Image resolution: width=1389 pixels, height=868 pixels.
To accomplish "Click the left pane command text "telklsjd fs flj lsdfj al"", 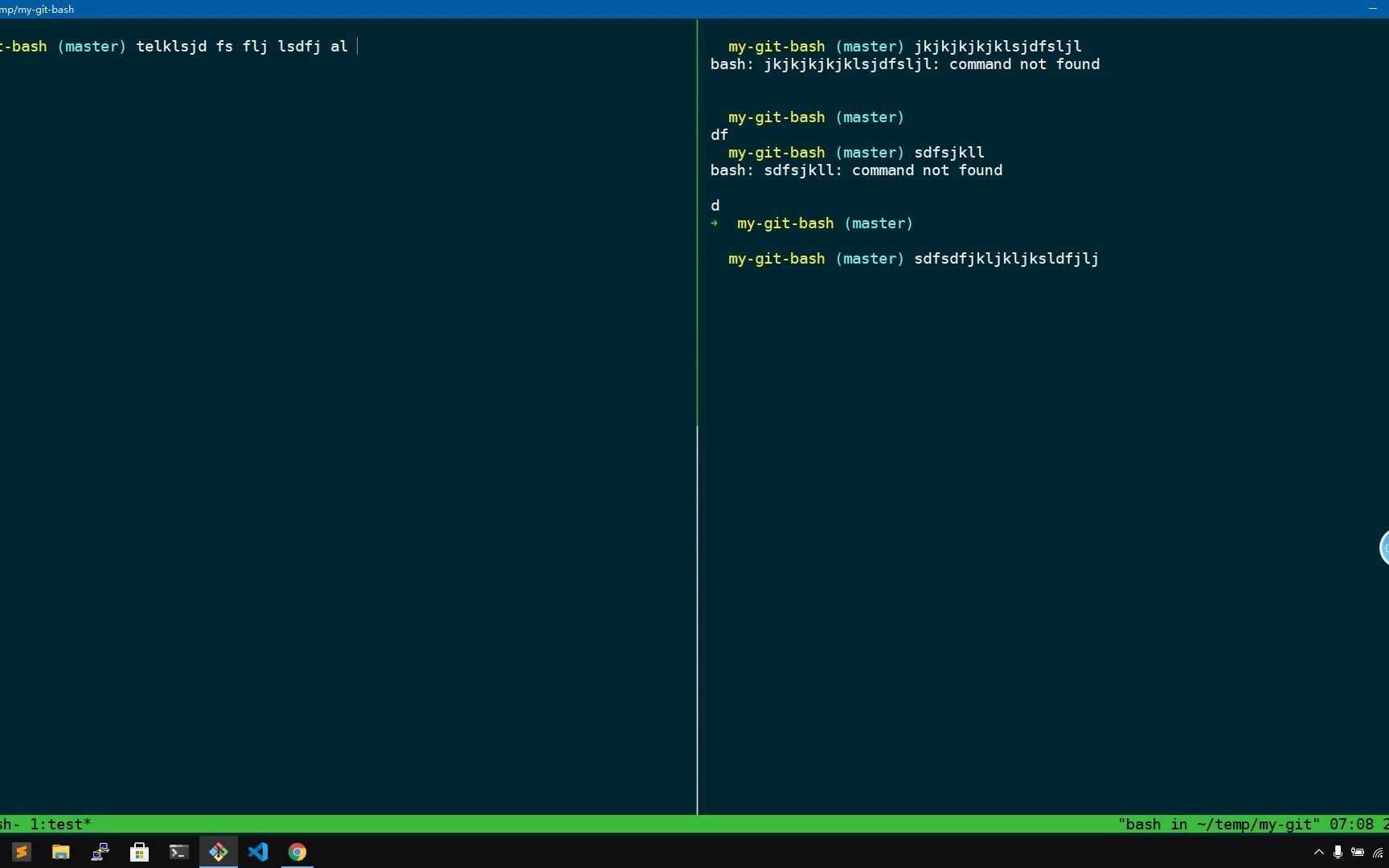I will [242, 47].
